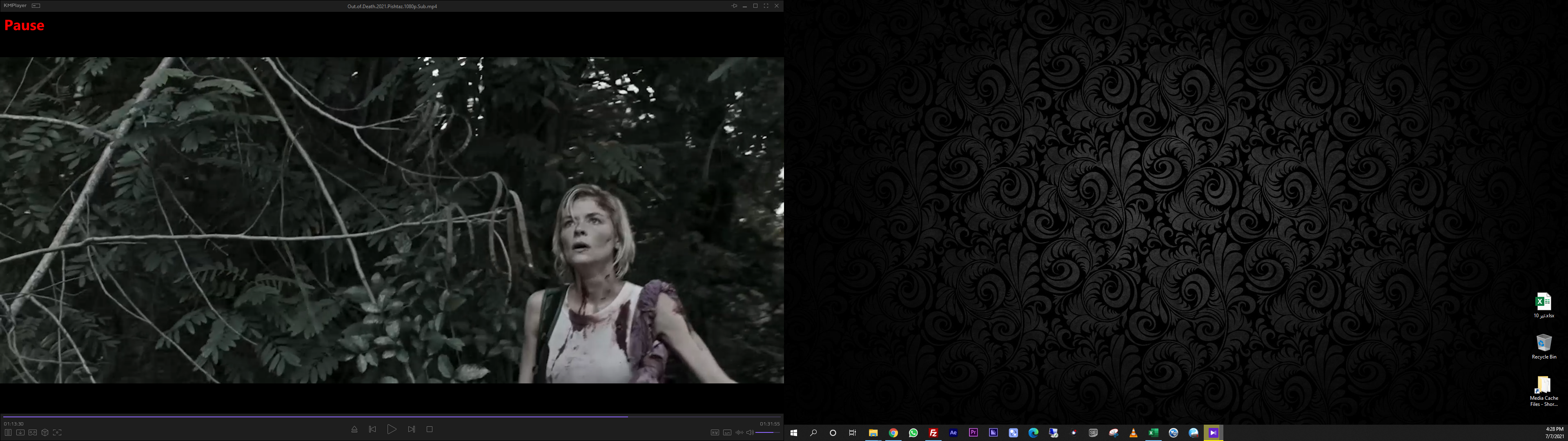
Task: Skip to the previous track
Action: pos(372,430)
